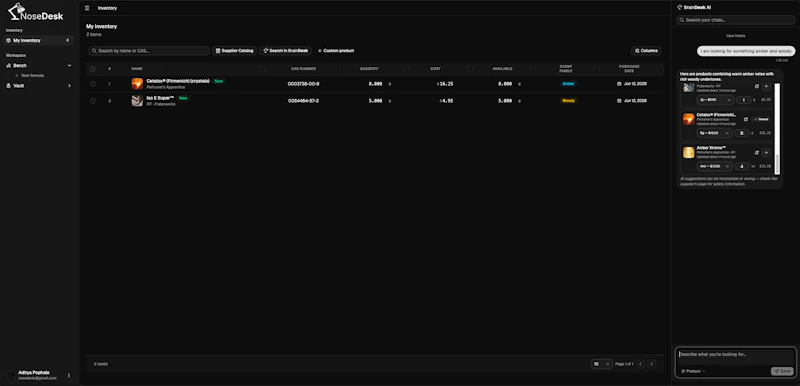Image resolution: width=800 pixels, height=386 pixels.
Task: Click the Inventory breadcrumb title
Action: tap(107, 8)
